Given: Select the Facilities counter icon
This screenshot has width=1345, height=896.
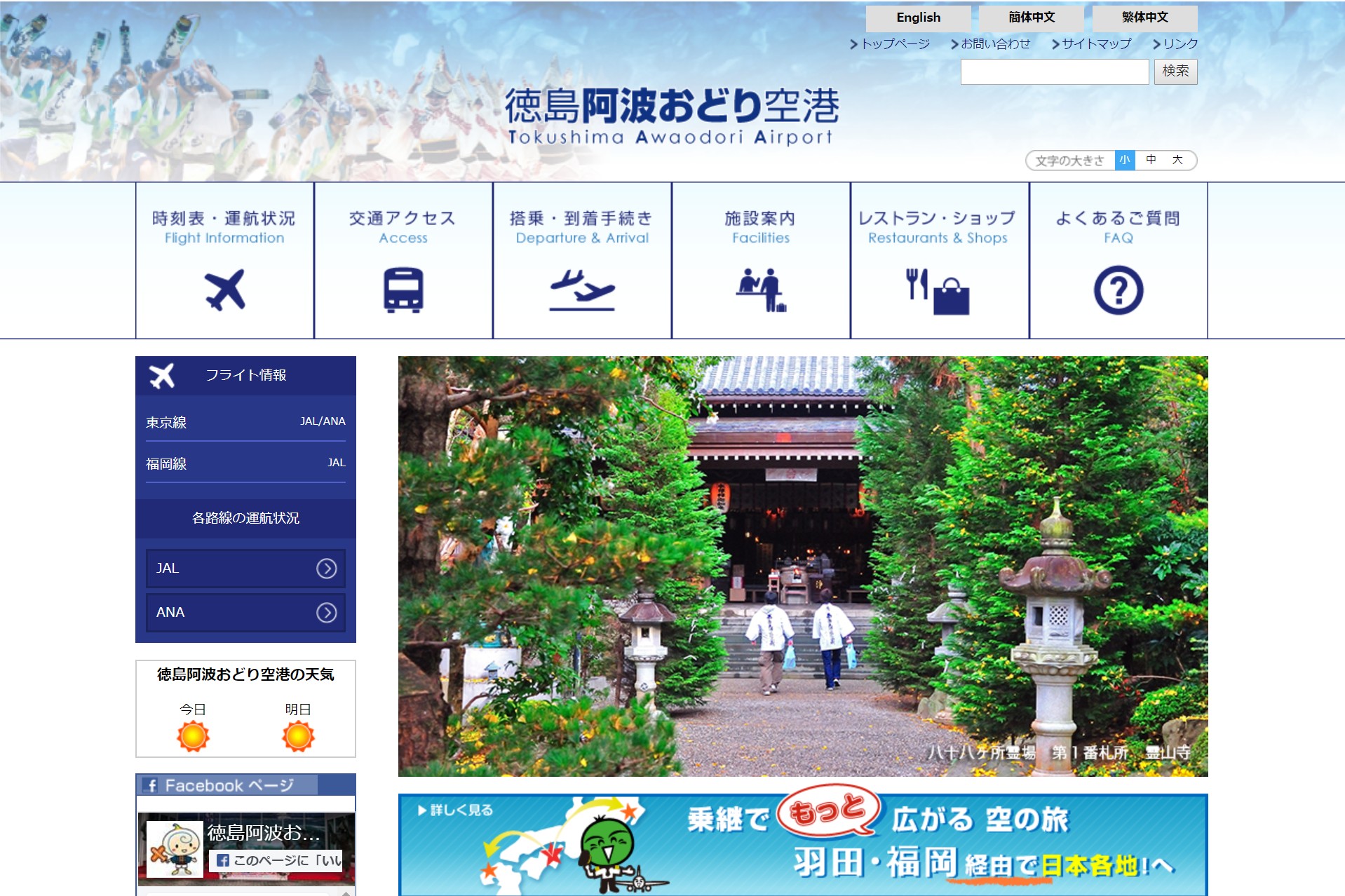Looking at the screenshot, I should click(x=761, y=290).
